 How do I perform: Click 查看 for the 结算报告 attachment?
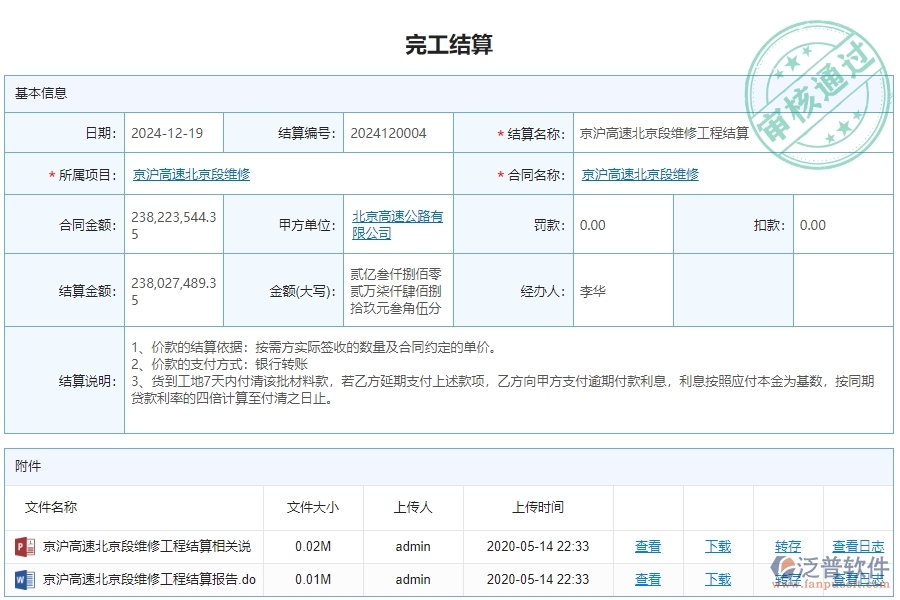pyautogui.click(x=647, y=579)
